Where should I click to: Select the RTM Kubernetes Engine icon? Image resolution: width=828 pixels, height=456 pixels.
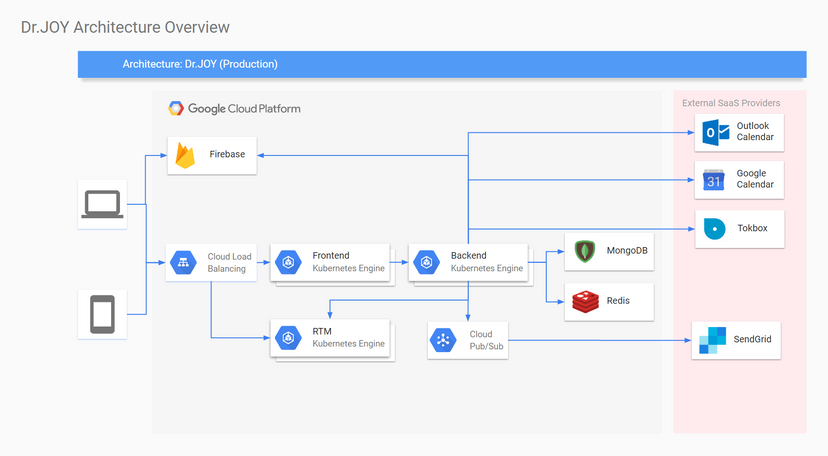[289, 338]
